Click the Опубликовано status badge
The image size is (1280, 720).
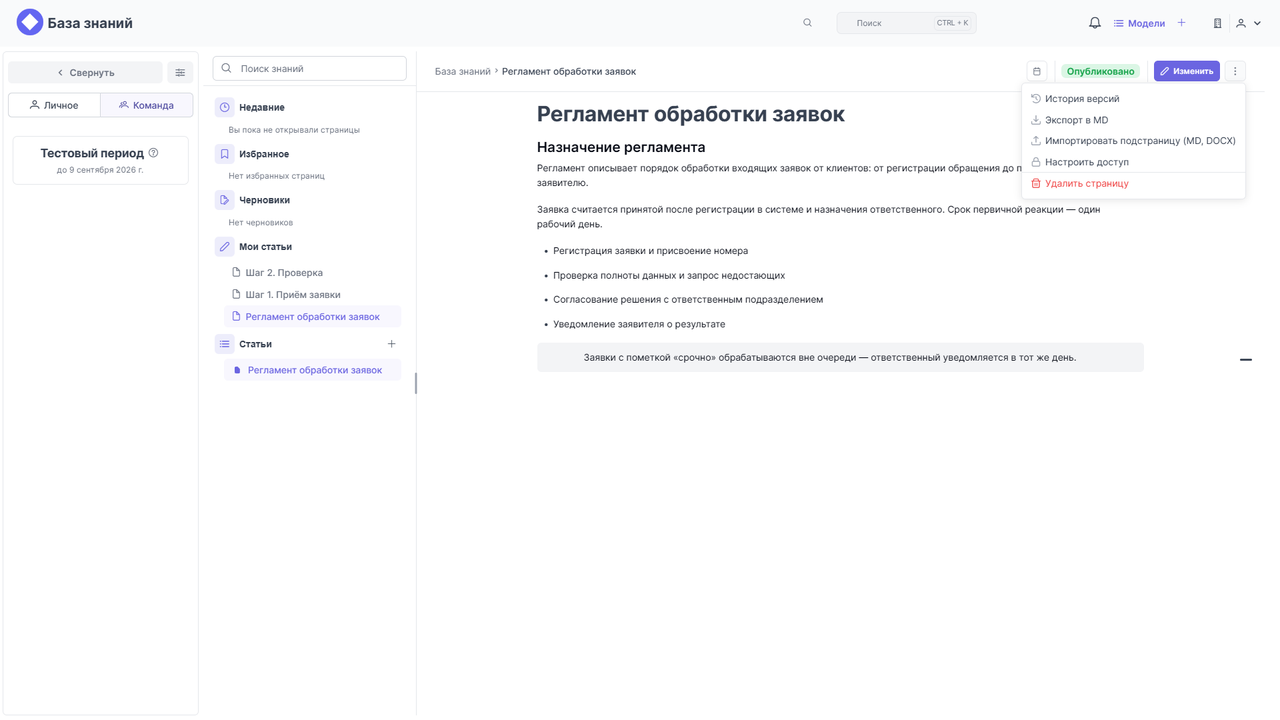click(x=1101, y=71)
